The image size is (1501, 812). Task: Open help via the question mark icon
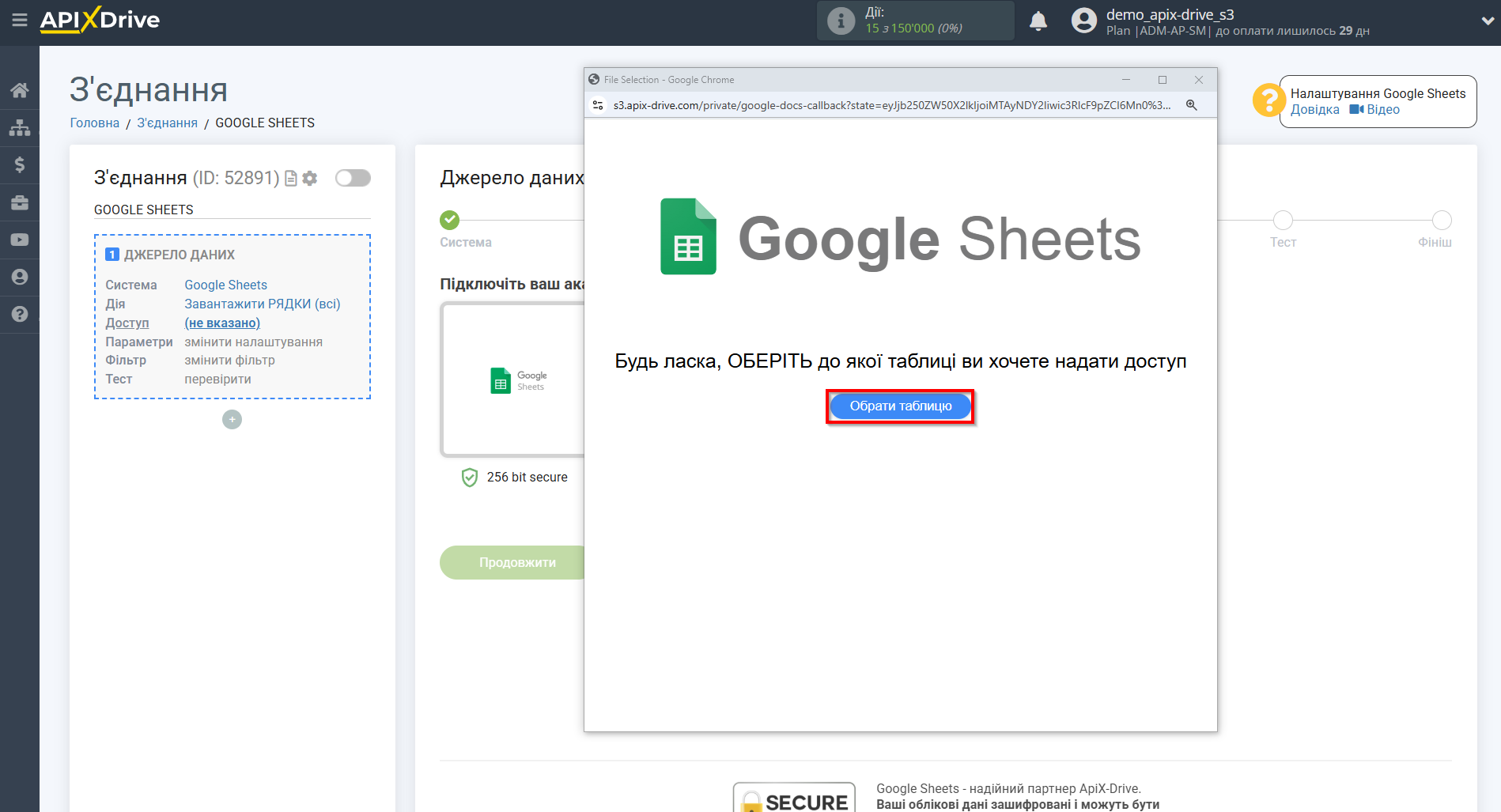[x=20, y=314]
